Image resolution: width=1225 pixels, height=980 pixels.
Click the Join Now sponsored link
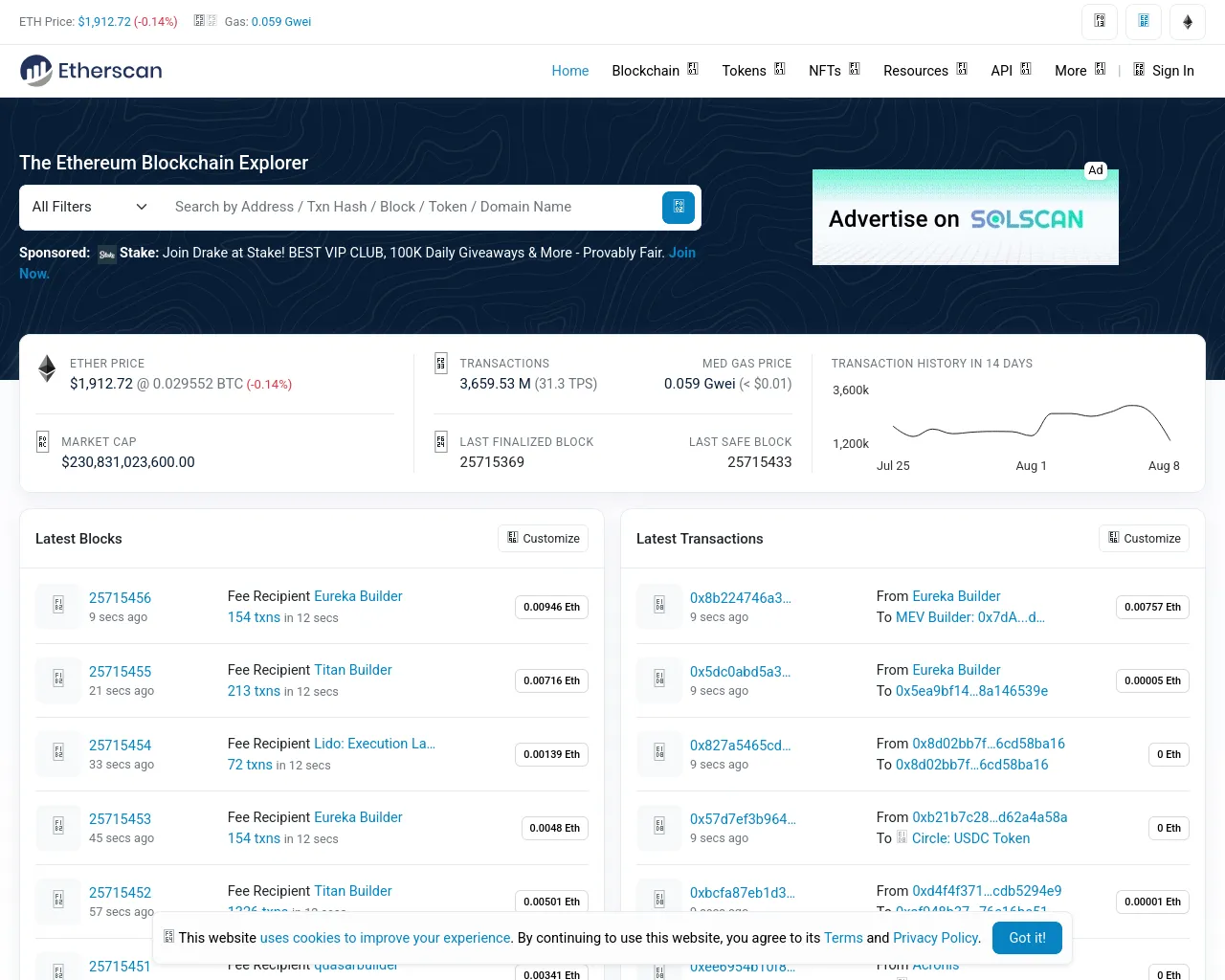682,253
